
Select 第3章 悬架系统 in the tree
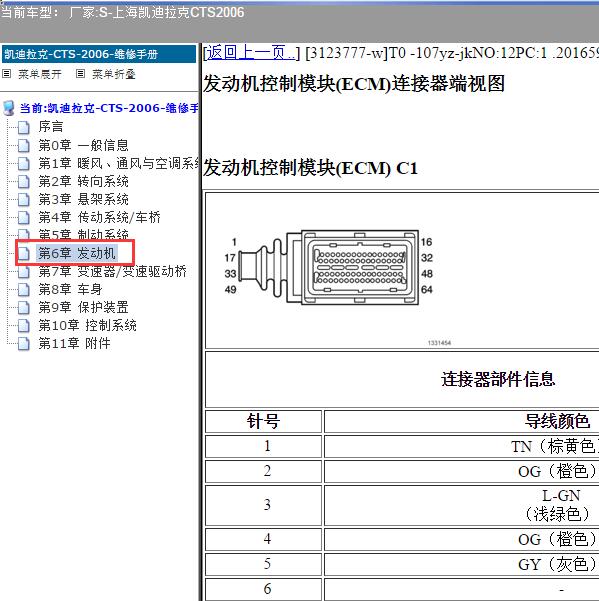point(83,199)
